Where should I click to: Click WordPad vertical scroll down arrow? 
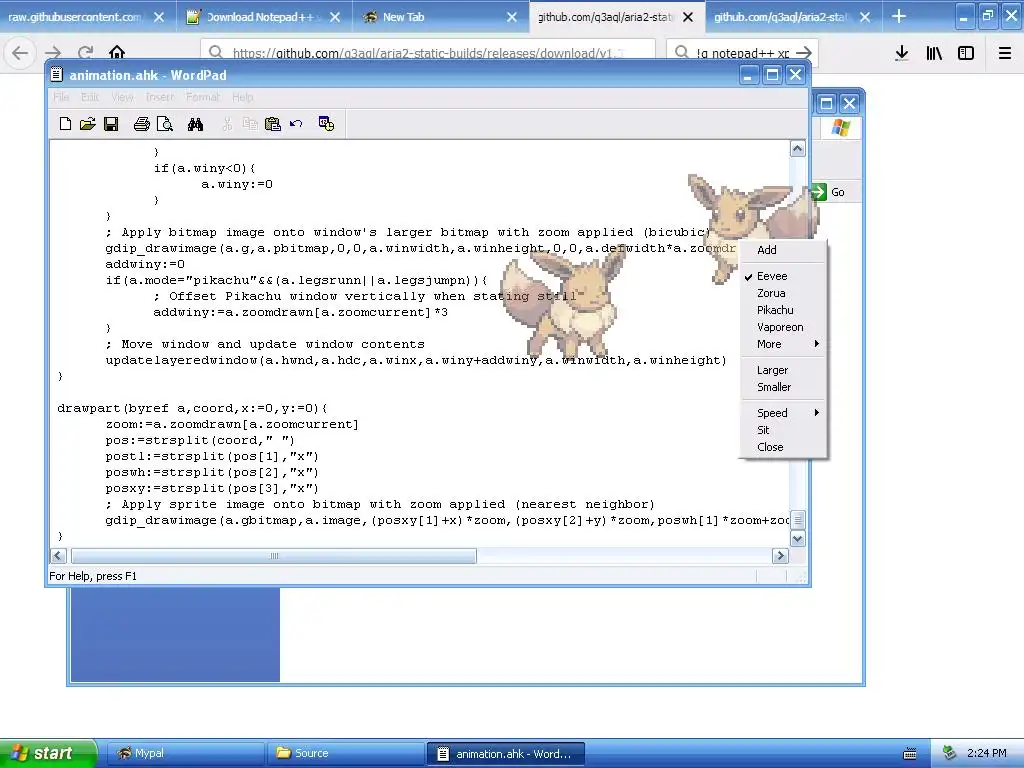pos(797,539)
